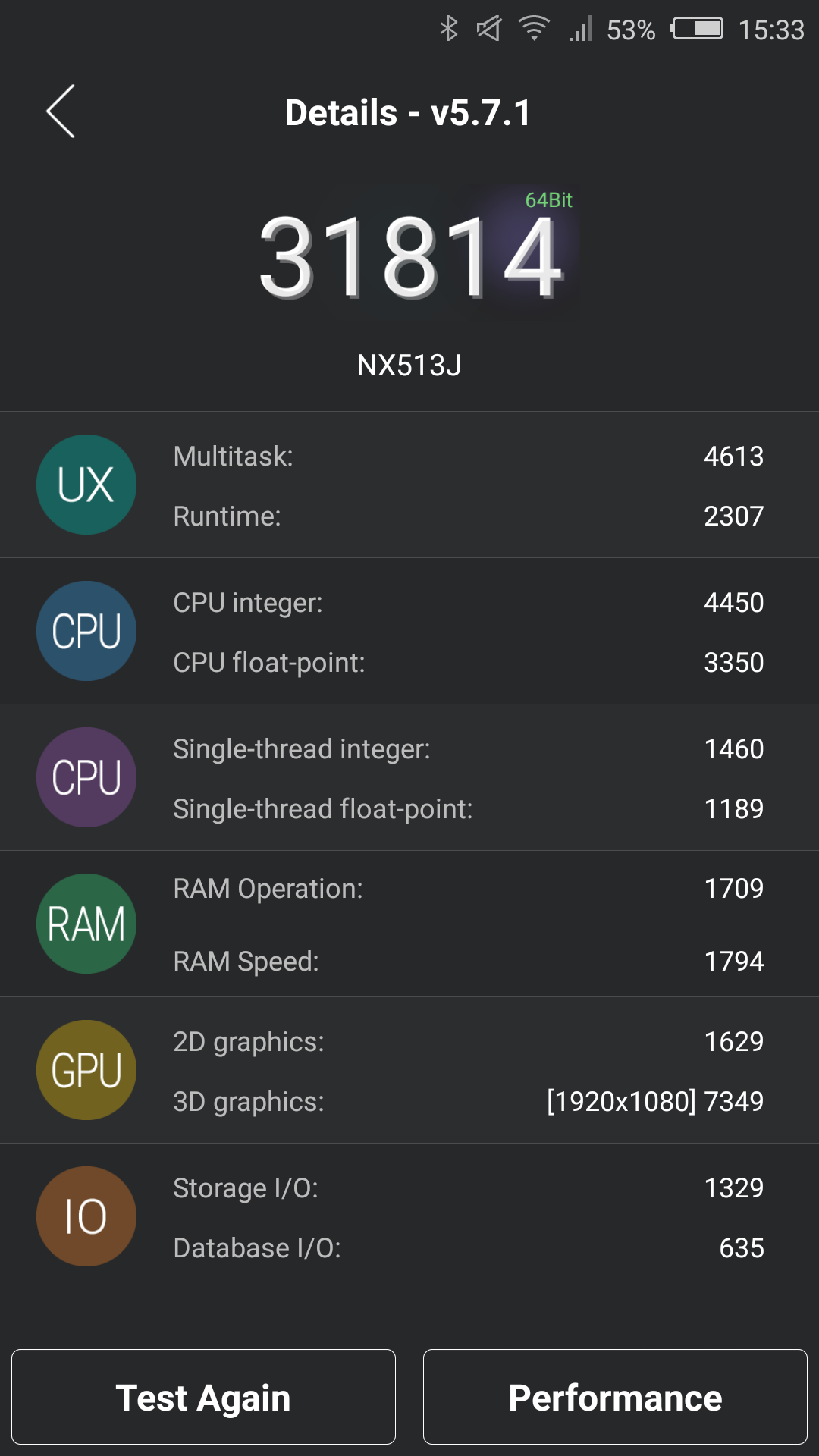The height and width of the screenshot is (1456, 819).
Task: Tap the 31814 total score
Action: point(410,257)
